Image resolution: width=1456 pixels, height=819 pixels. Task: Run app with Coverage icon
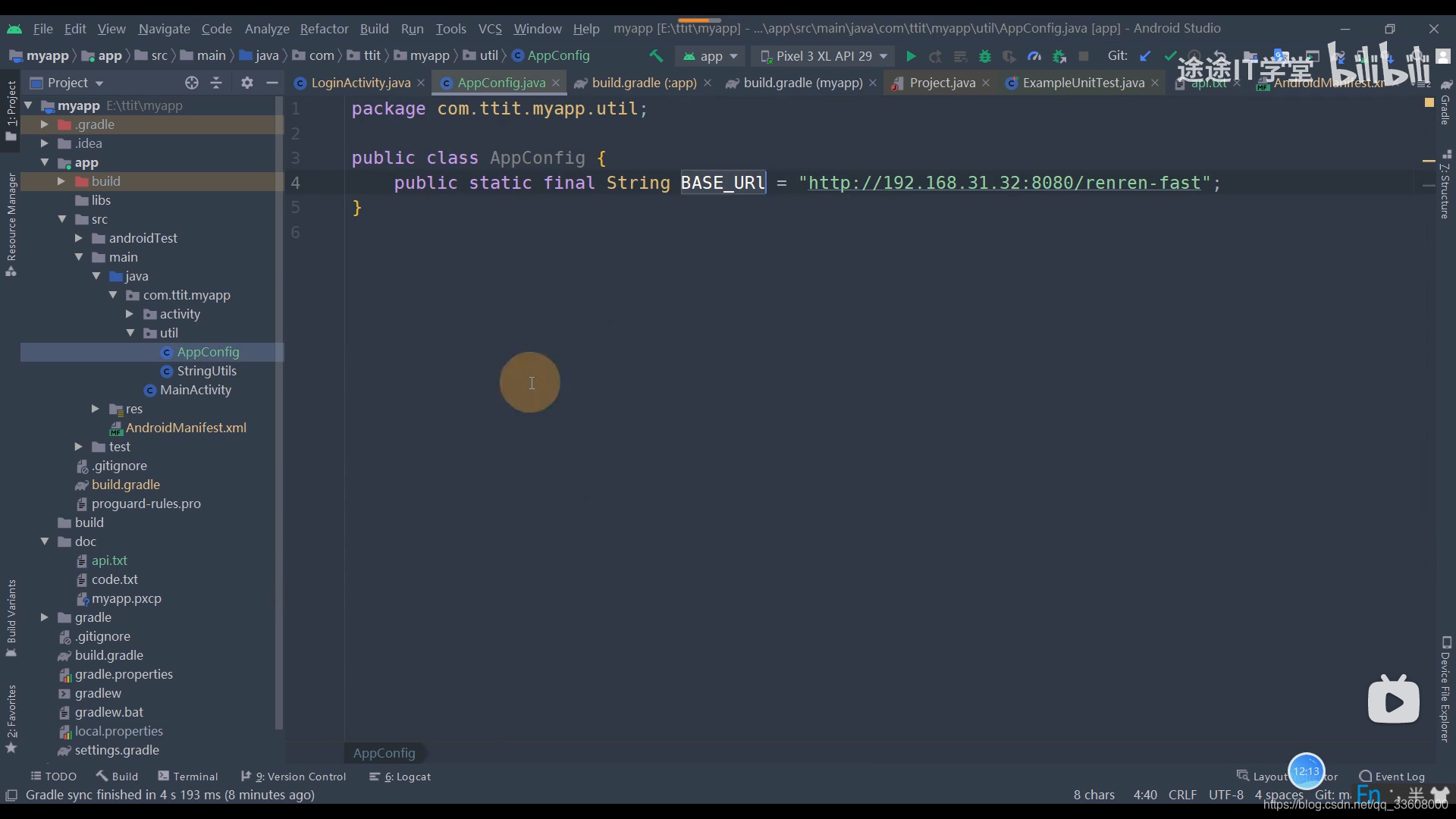1009,56
